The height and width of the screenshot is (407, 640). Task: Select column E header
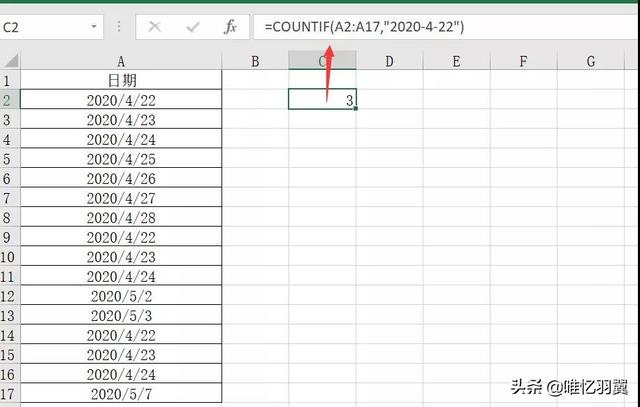tap(456, 61)
